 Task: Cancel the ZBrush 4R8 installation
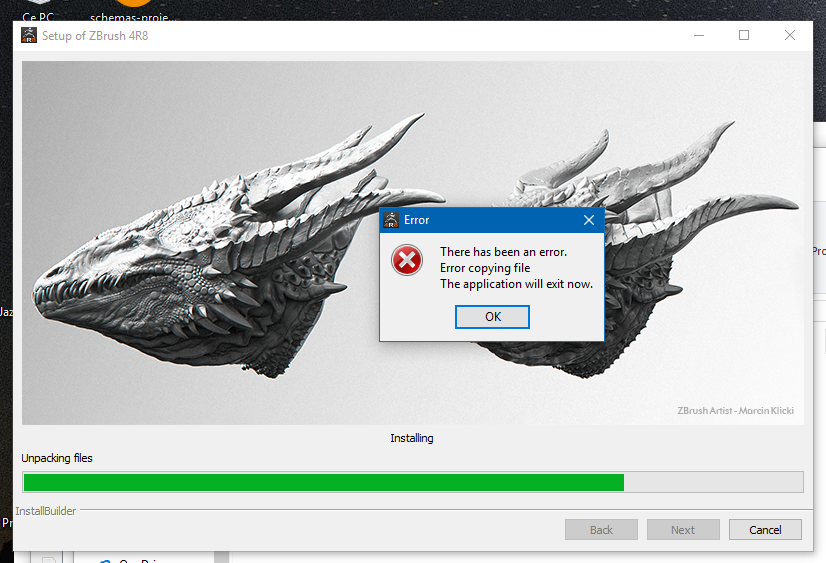tap(765, 529)
